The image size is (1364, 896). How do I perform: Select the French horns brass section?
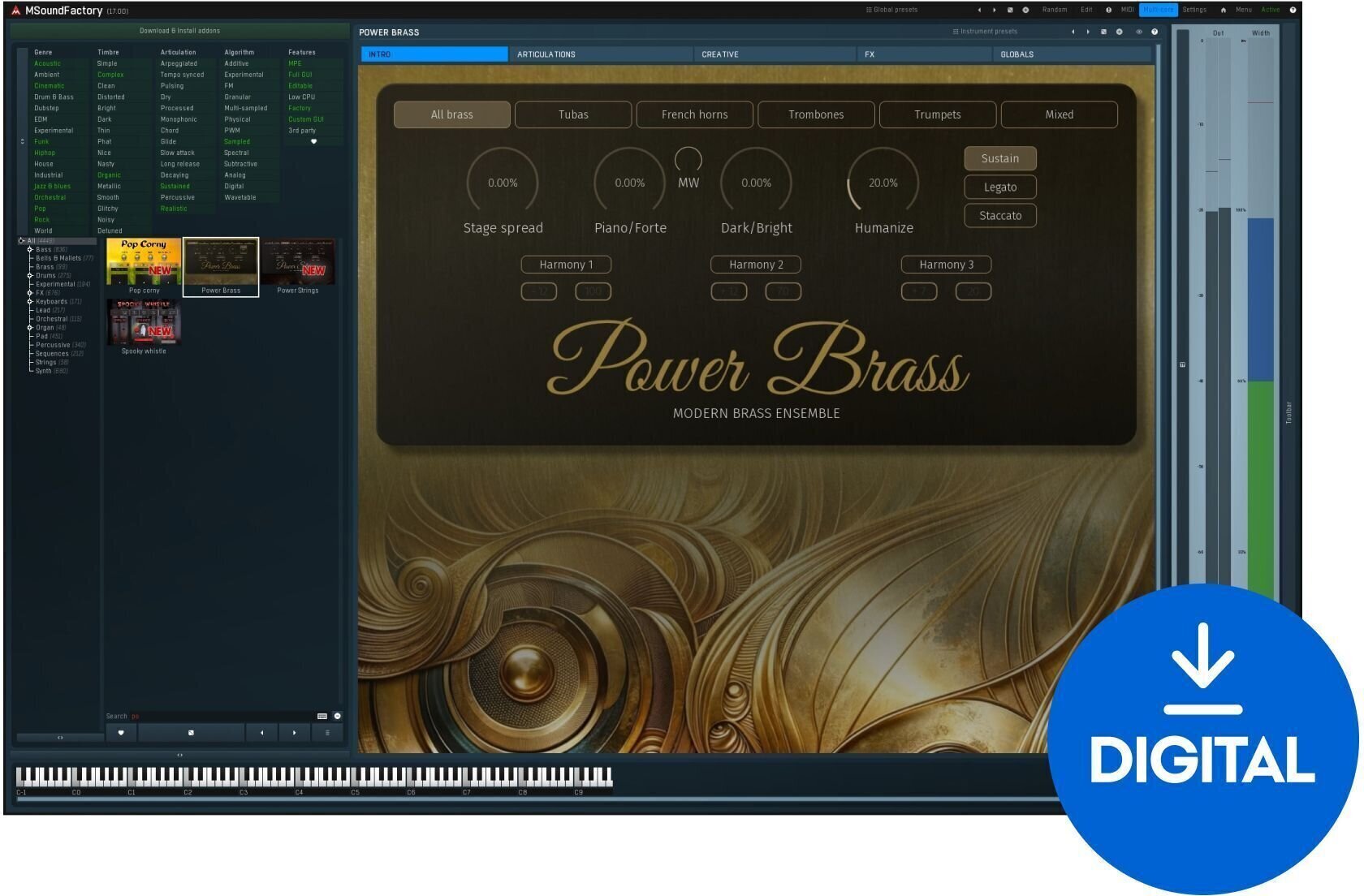tap(694, 114)
